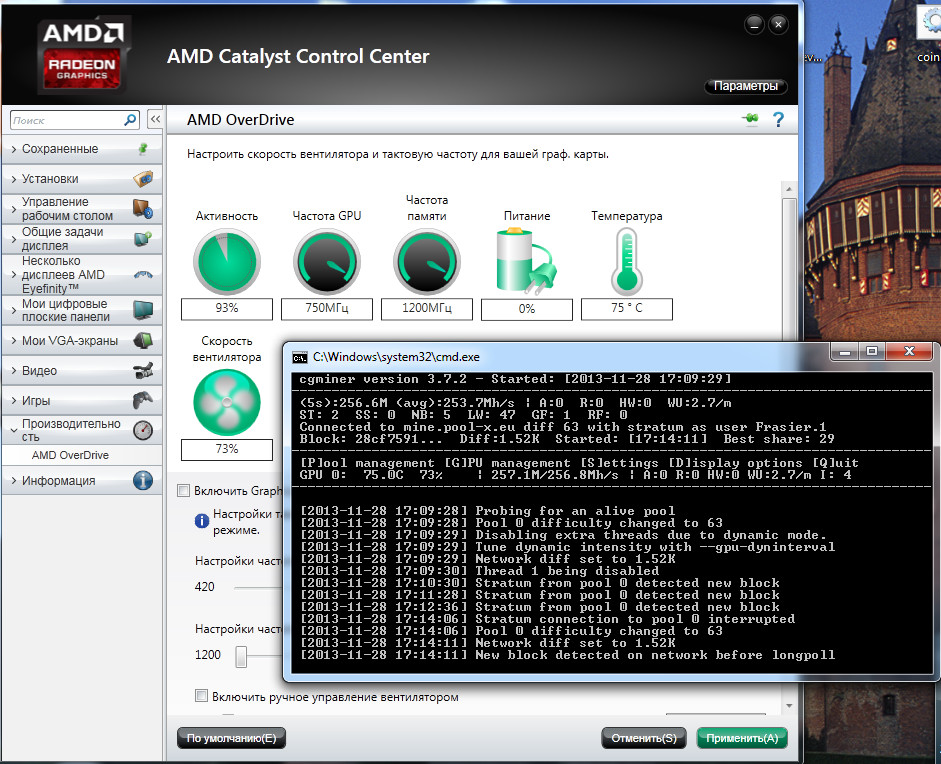Click the desktop management icon
This screenshot has width=941, height=764.
[x=143, y=209]
